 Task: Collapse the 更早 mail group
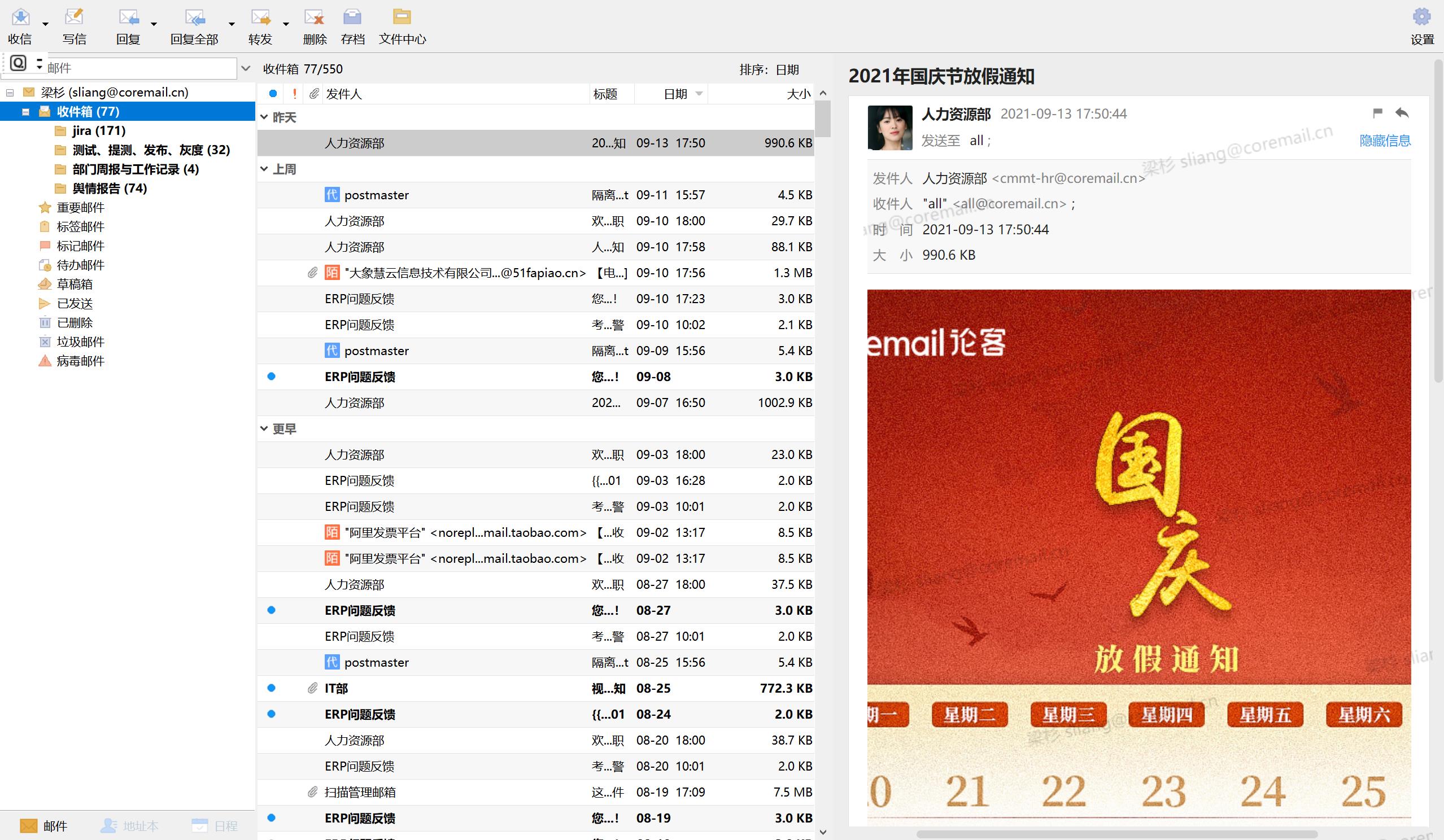tap(264, 428)
